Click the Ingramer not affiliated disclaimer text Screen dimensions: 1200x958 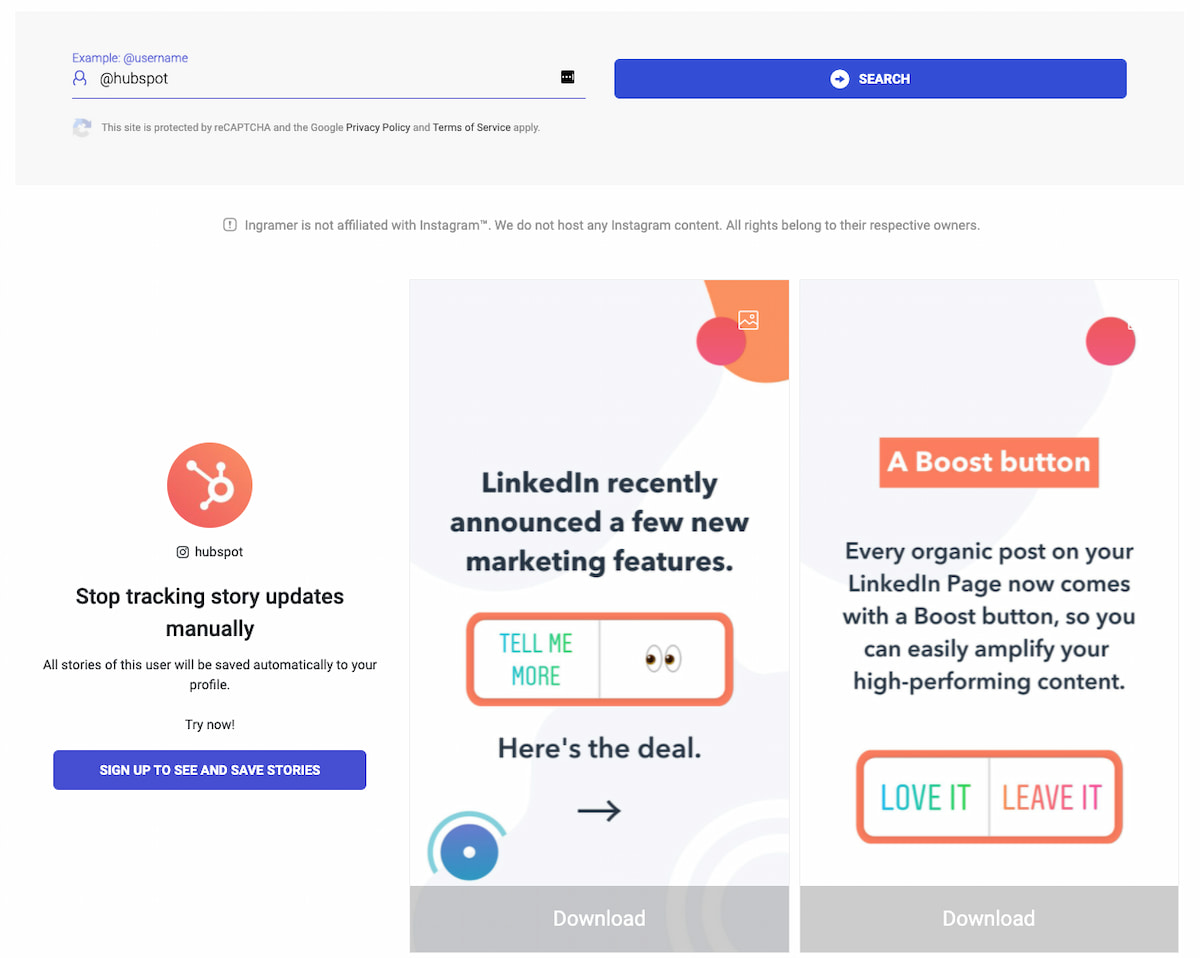point(612,225)
